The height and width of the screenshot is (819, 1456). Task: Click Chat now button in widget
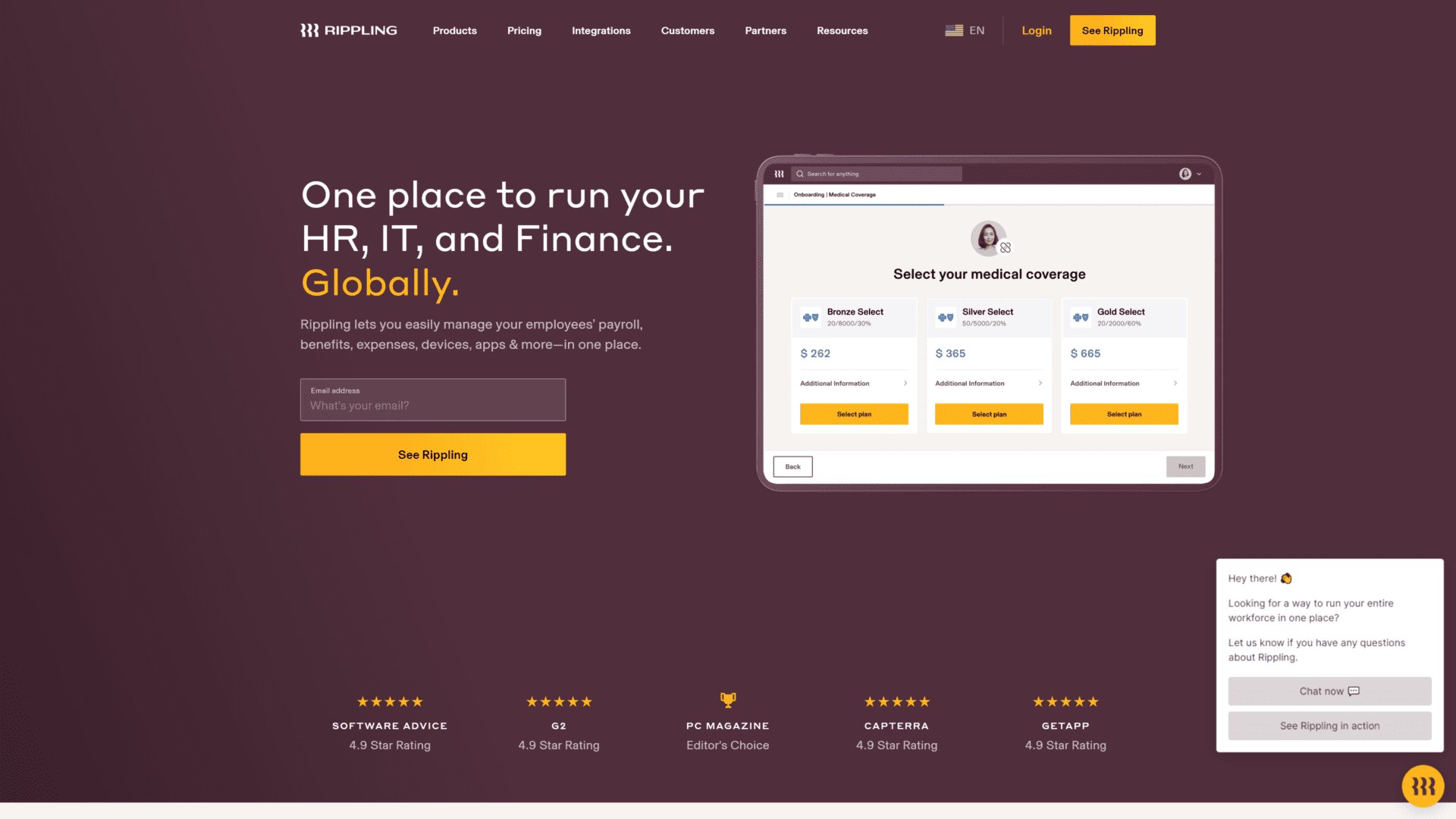[x=1328, y=691]
